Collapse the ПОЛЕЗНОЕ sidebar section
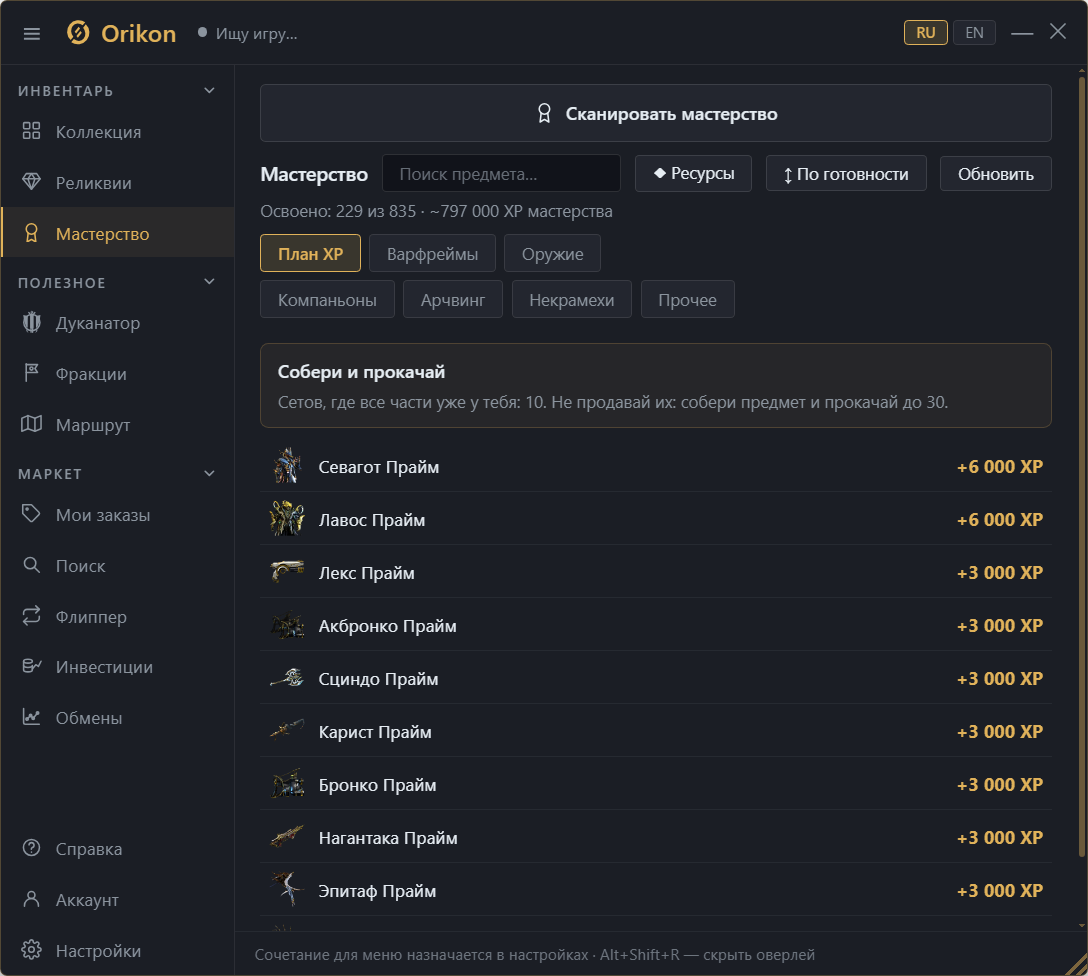This screenshot has width=1088, height=976. click(210, 282)
